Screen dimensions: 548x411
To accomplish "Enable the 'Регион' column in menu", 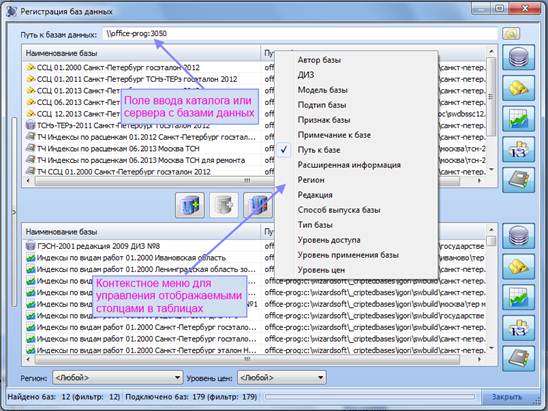I will pos(356,180).
